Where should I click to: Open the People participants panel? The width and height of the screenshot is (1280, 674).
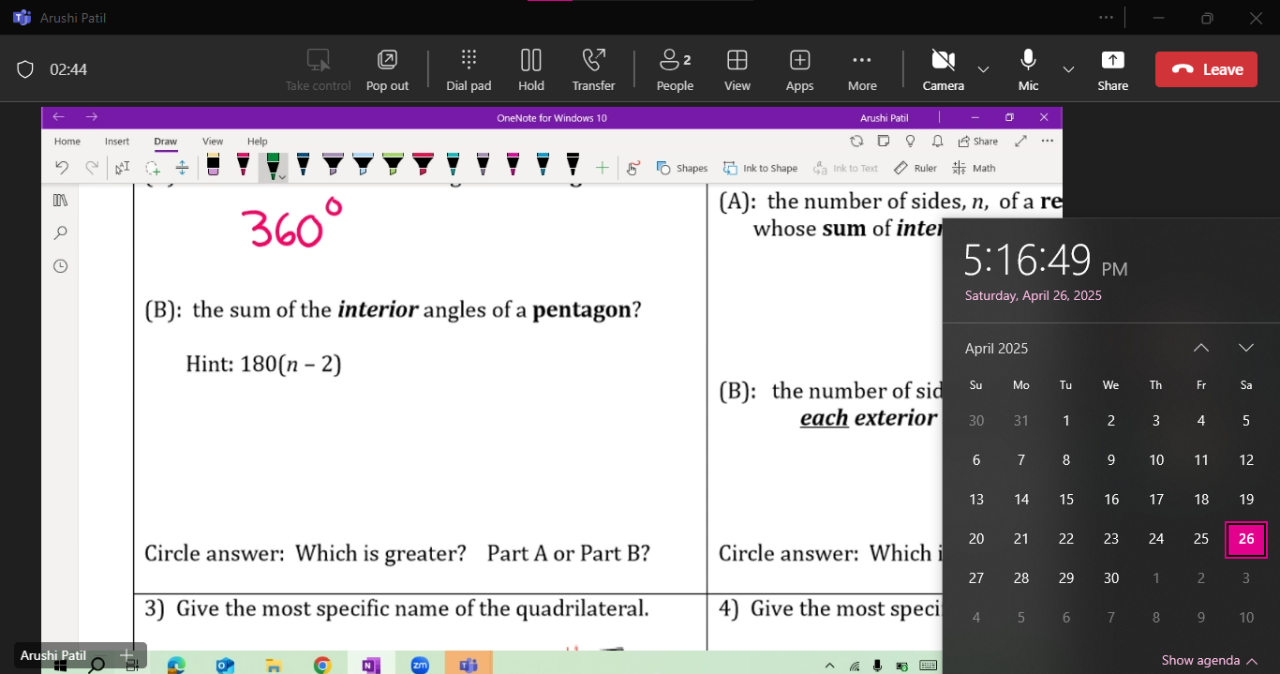675,69
